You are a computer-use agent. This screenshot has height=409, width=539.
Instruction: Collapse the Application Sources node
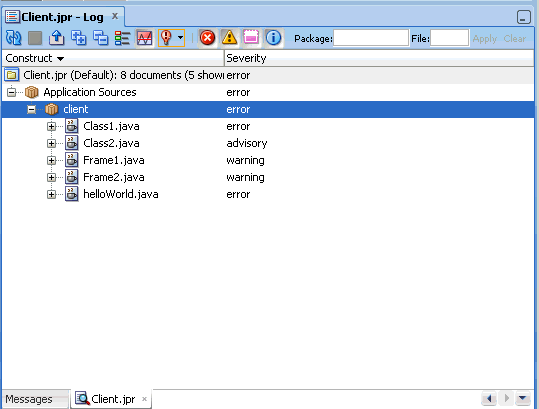tap(11, 92)
